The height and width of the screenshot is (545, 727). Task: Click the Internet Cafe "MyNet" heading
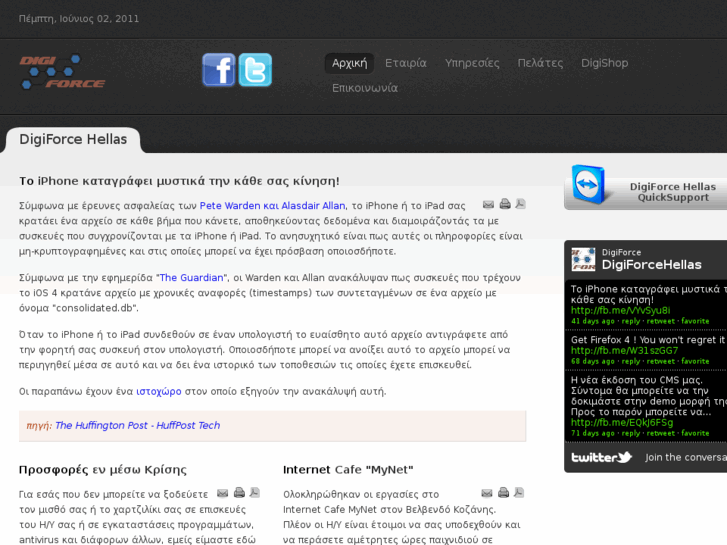(348, 470)
